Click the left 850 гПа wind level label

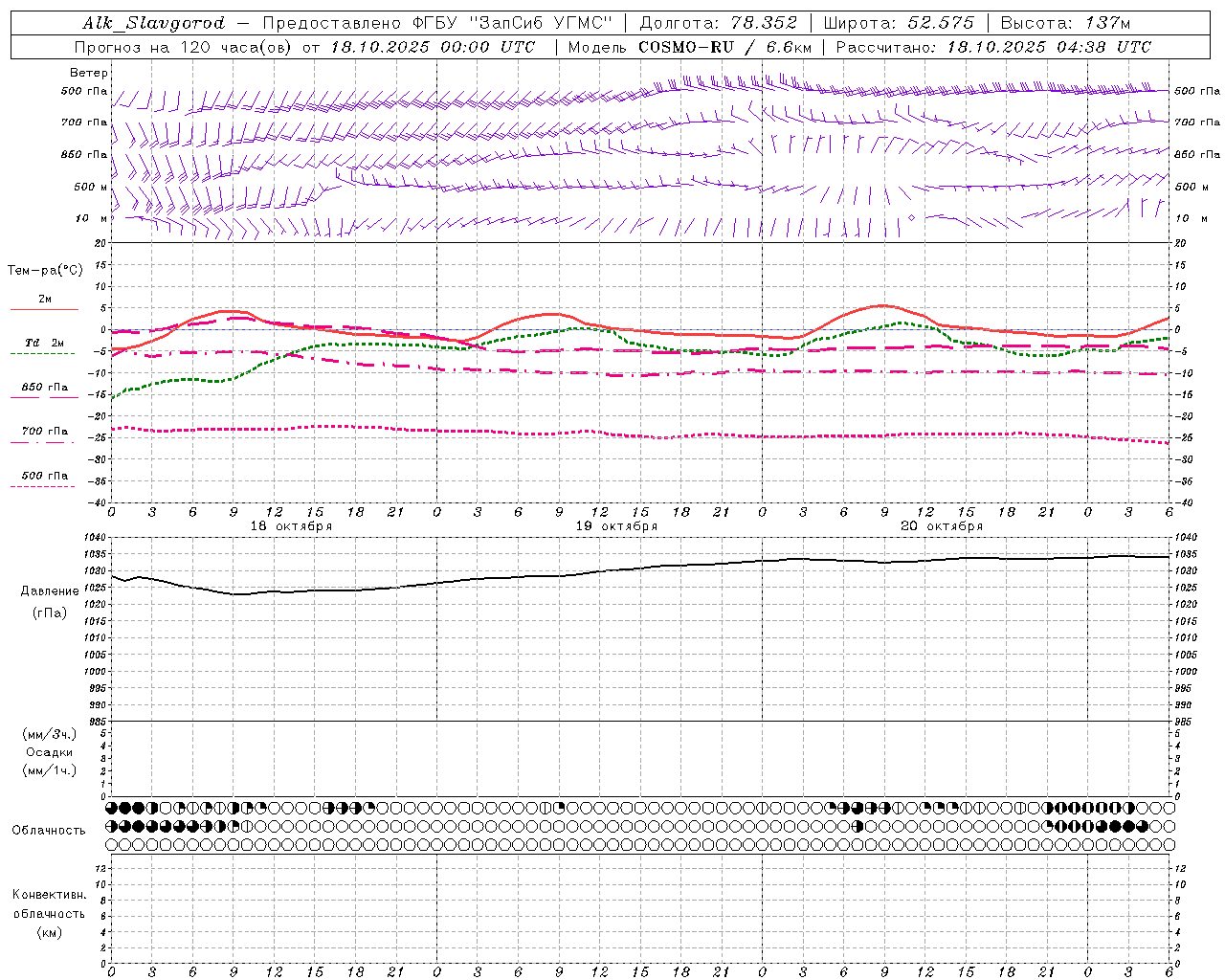point(84,154)
